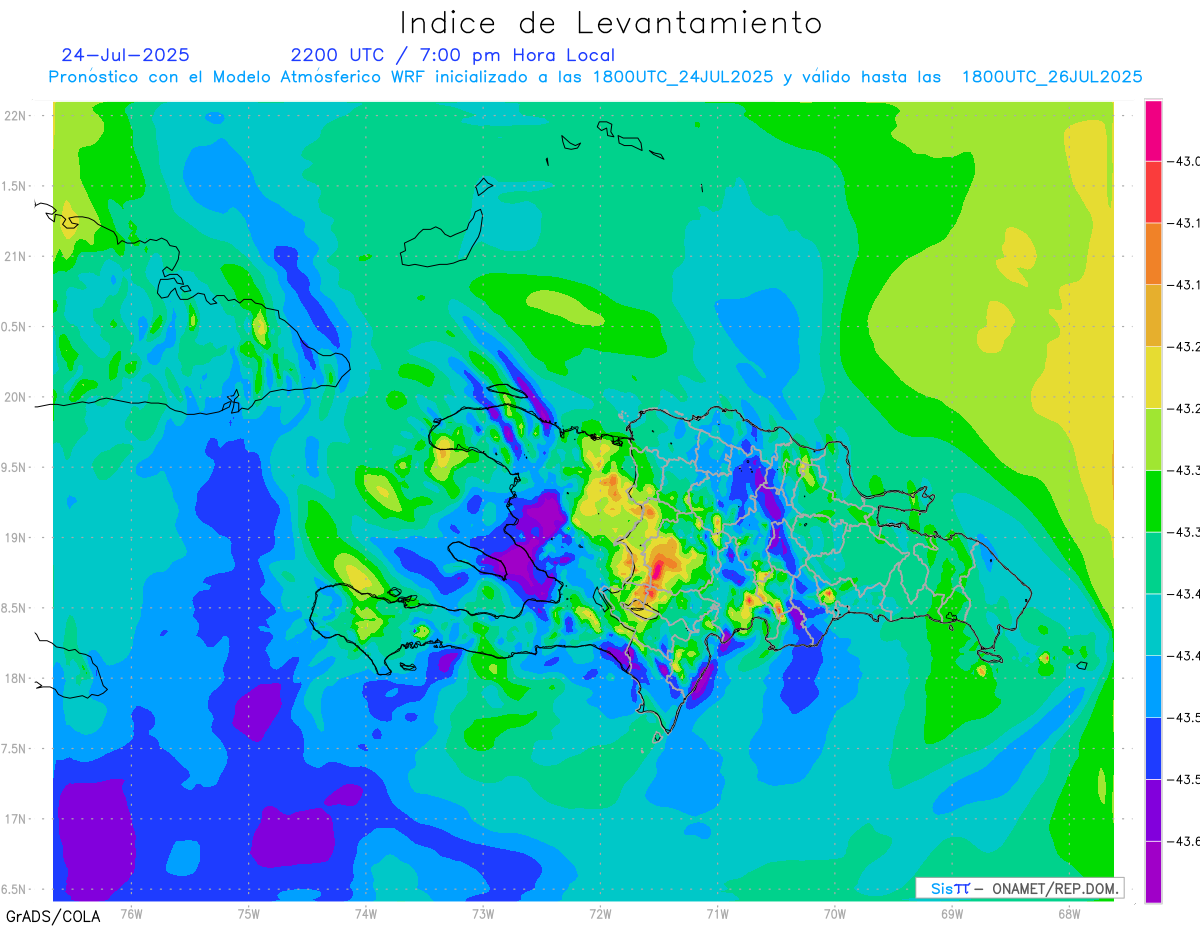Click the title 'Indice de Levantamiento'
This screenshot has height=927, width=1200.
(x=611, y=23)
